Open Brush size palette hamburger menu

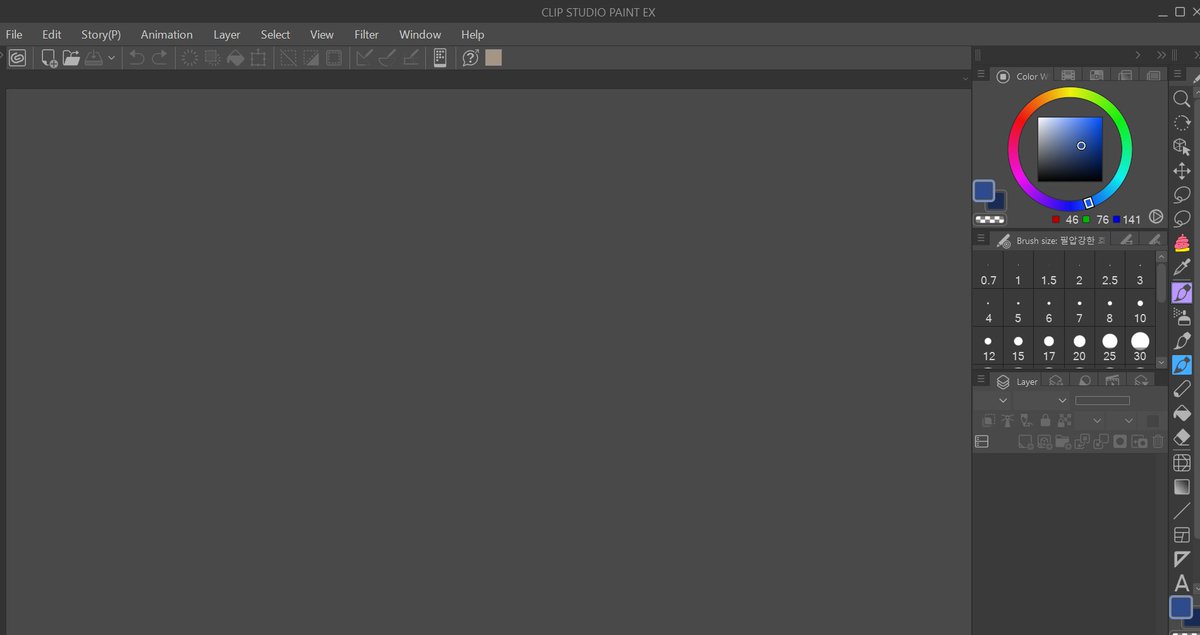point(981,239)
